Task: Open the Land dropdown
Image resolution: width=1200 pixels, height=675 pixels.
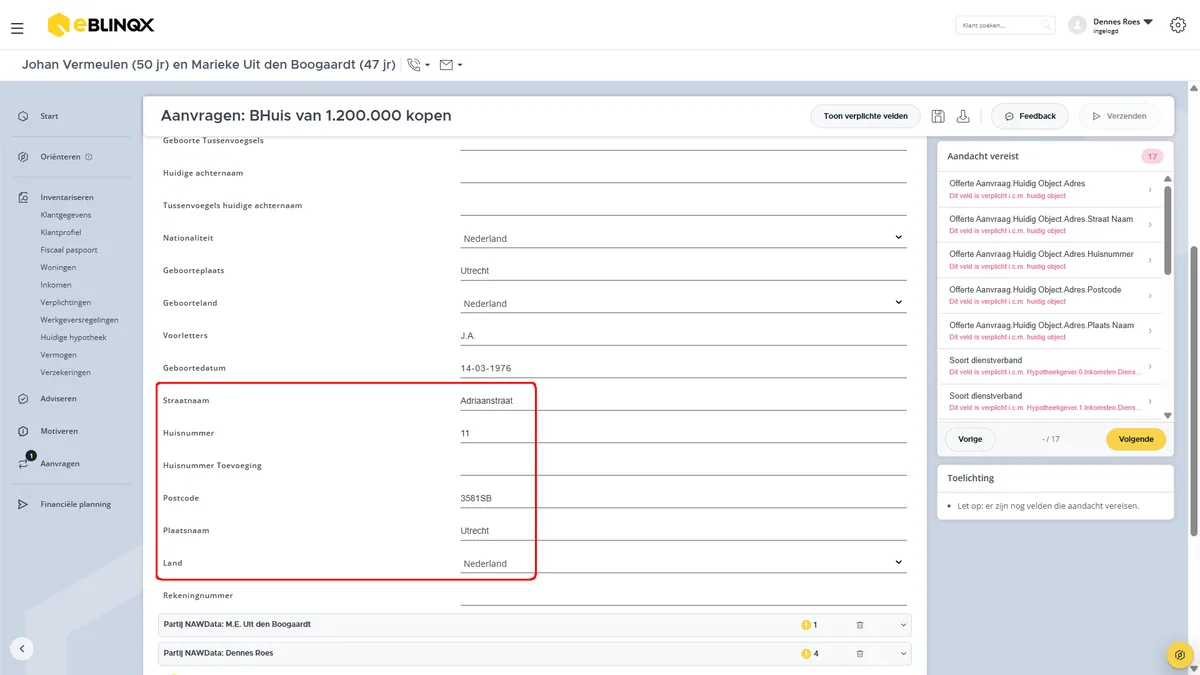Action: pos(683,563)
